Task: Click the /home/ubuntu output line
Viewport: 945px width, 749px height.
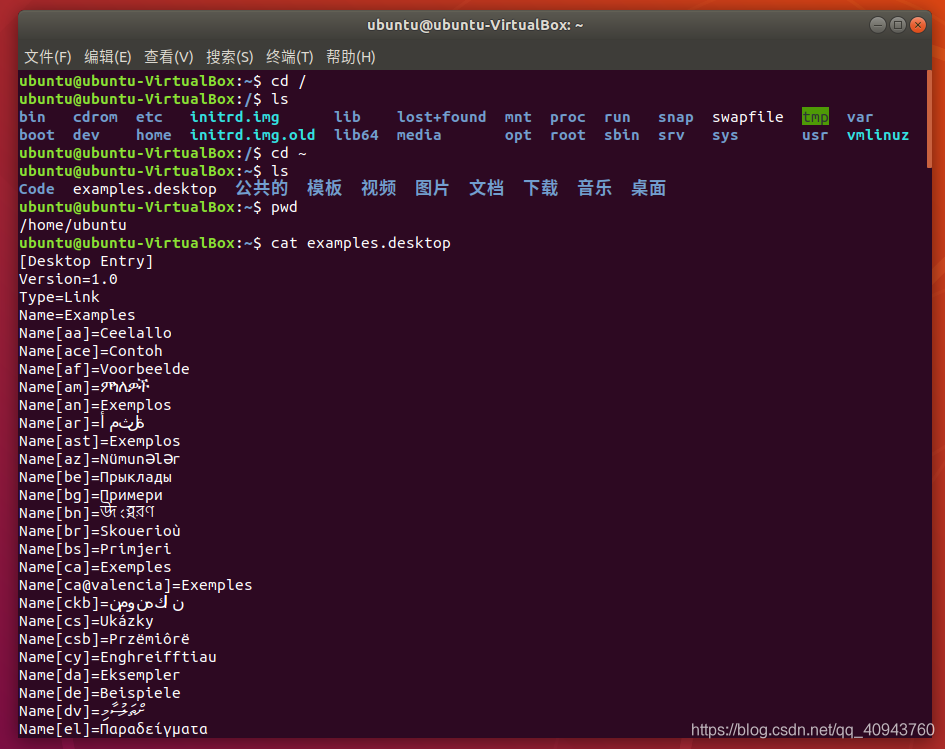Action: tap(73, 225)
